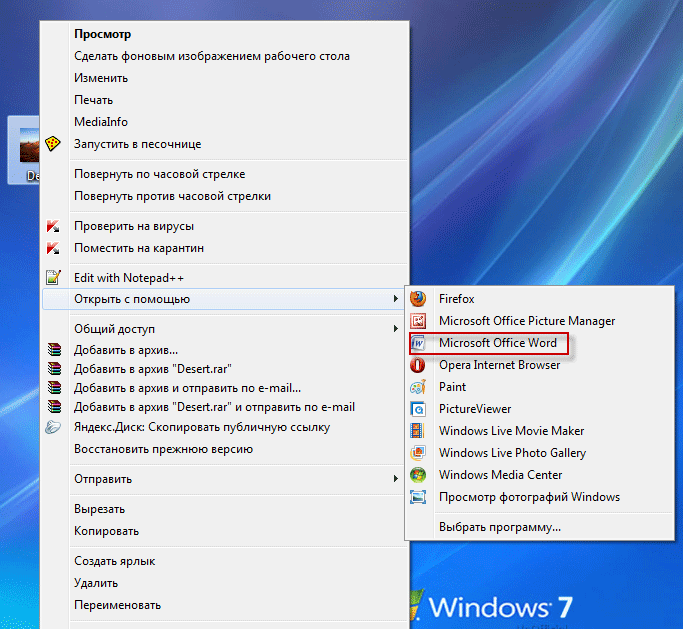Click WinRAR icon beside "Desert.rar" и отправить по e-mail
683x629 pixels.
pyautogui.click(x=54, y=407)
